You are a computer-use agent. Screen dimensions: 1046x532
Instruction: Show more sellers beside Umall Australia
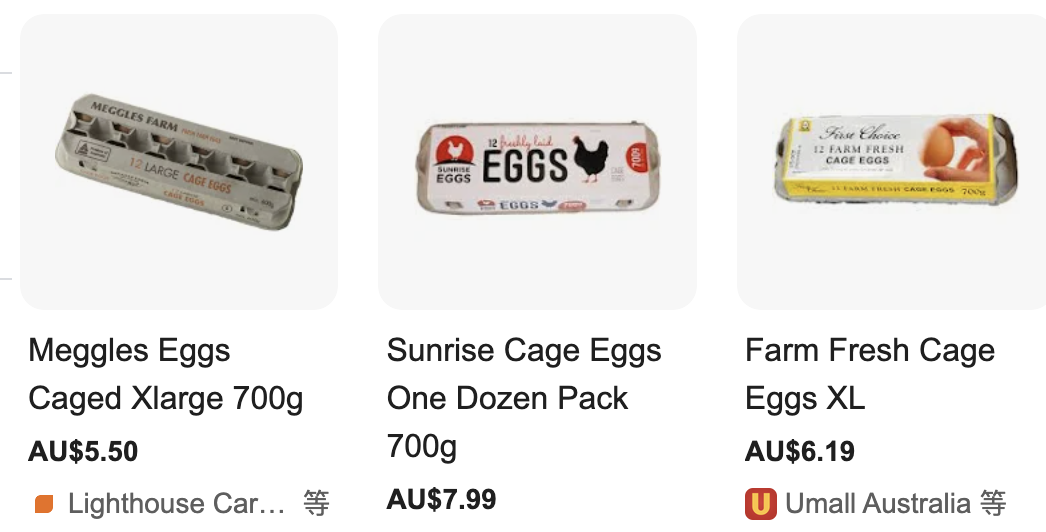tap(993, 503)
